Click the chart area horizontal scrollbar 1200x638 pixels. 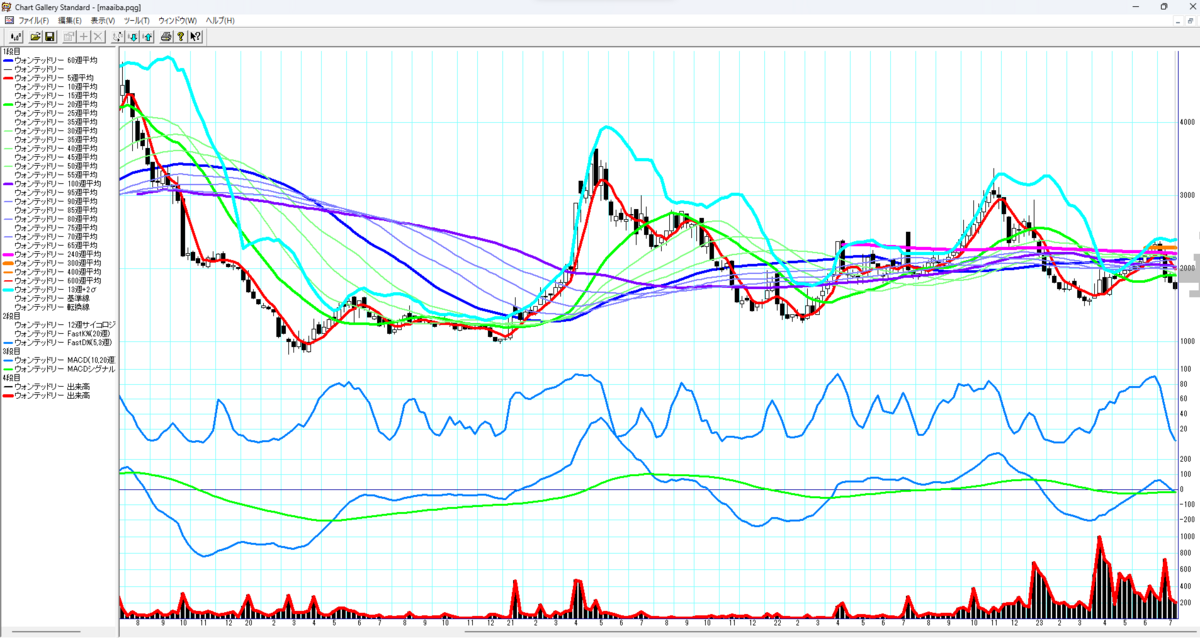[x=832, y=632]
